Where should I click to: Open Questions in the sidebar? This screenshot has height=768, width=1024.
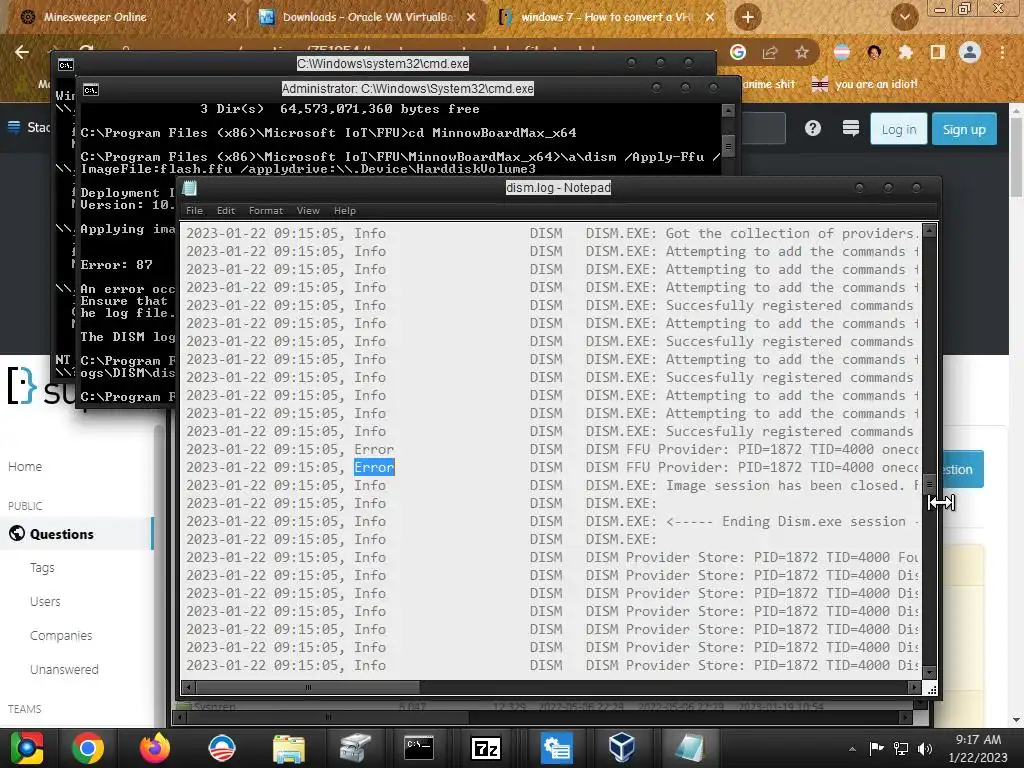click(77, 534)
